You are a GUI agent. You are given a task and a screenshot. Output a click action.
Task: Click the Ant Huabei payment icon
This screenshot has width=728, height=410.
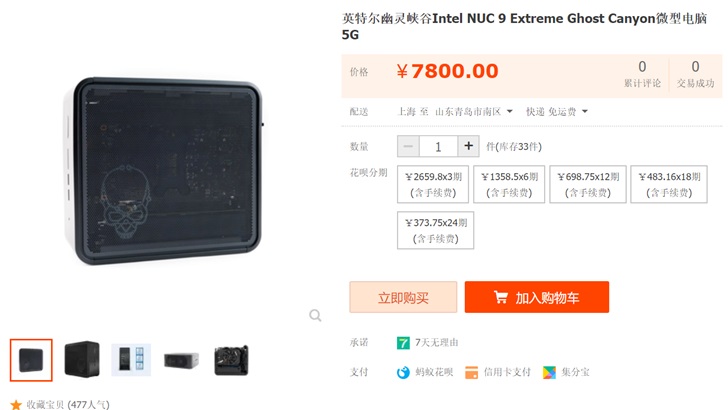(403, 372)
